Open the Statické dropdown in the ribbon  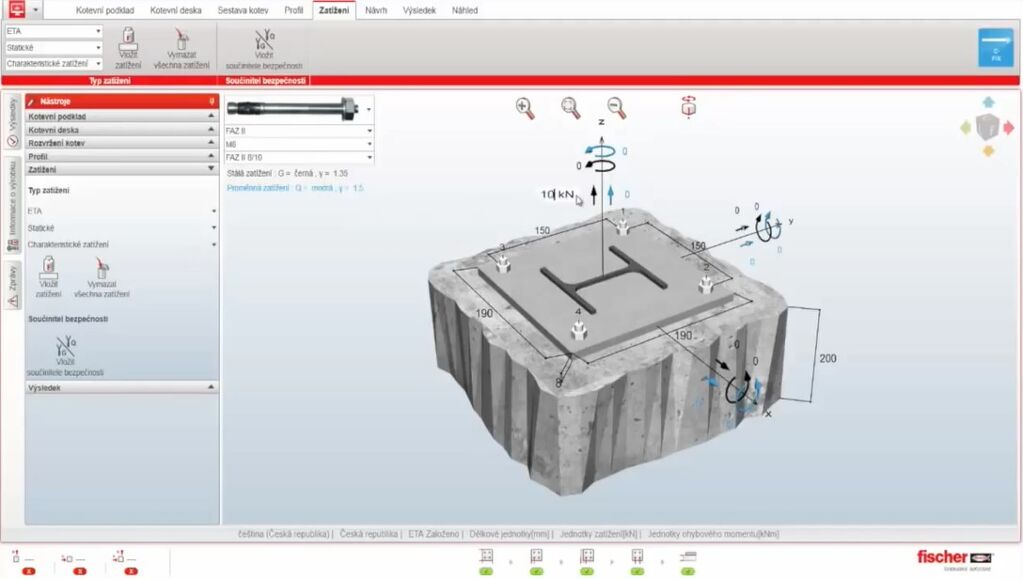(53, 48)
